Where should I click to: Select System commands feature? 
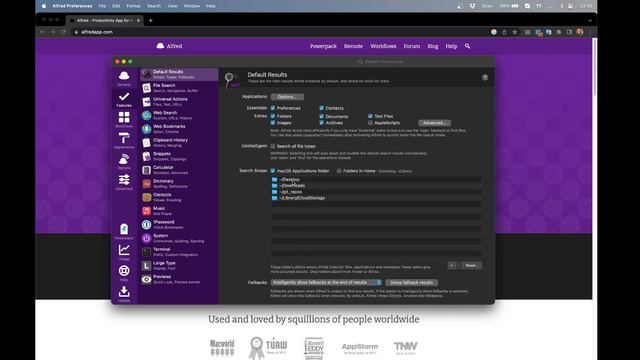[x=179, y=238]
